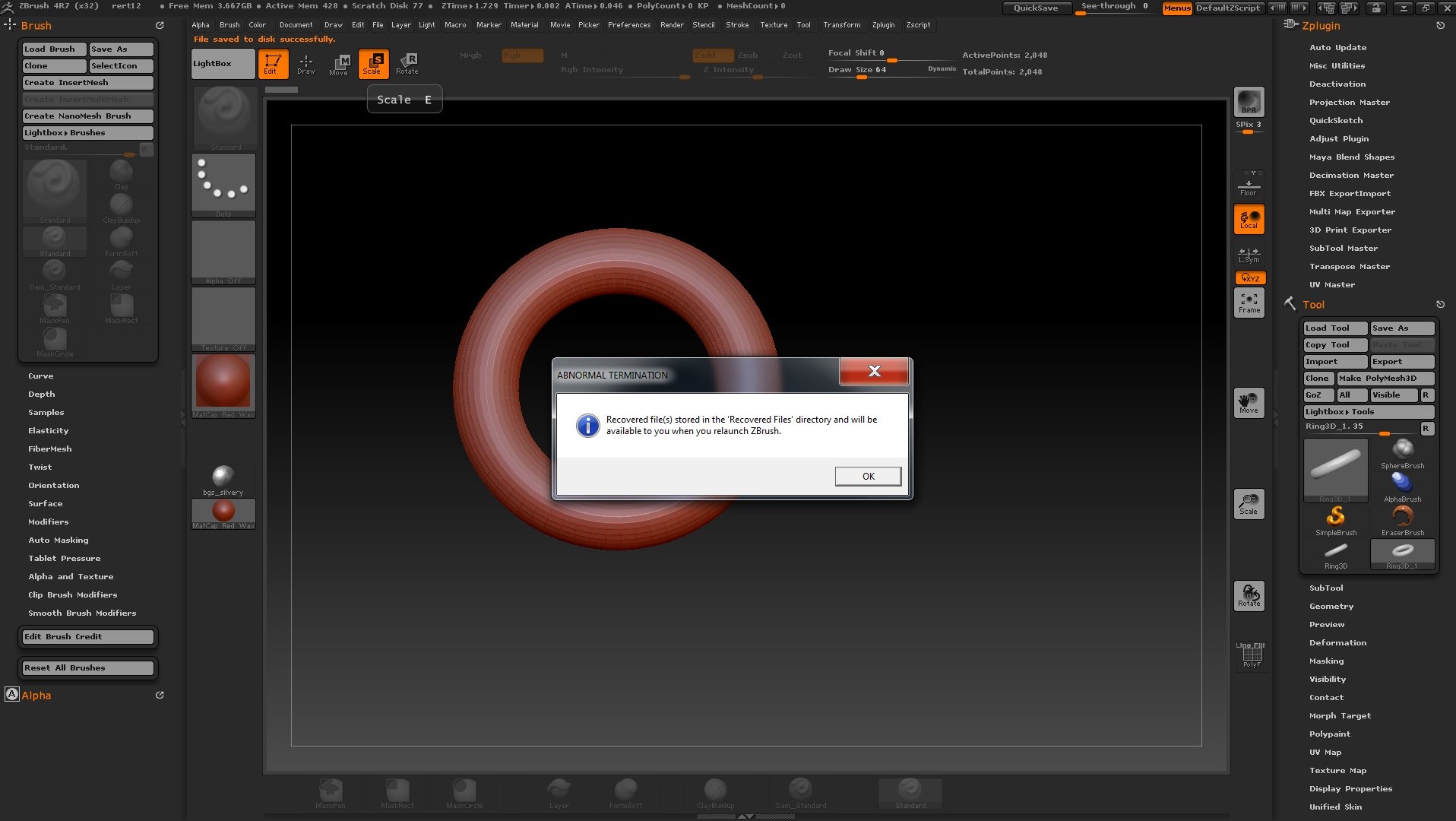Viewport: 1456px width, 821px height.
Task: Expand the Auto Masking submenu
Action: [x=59, y=540]
